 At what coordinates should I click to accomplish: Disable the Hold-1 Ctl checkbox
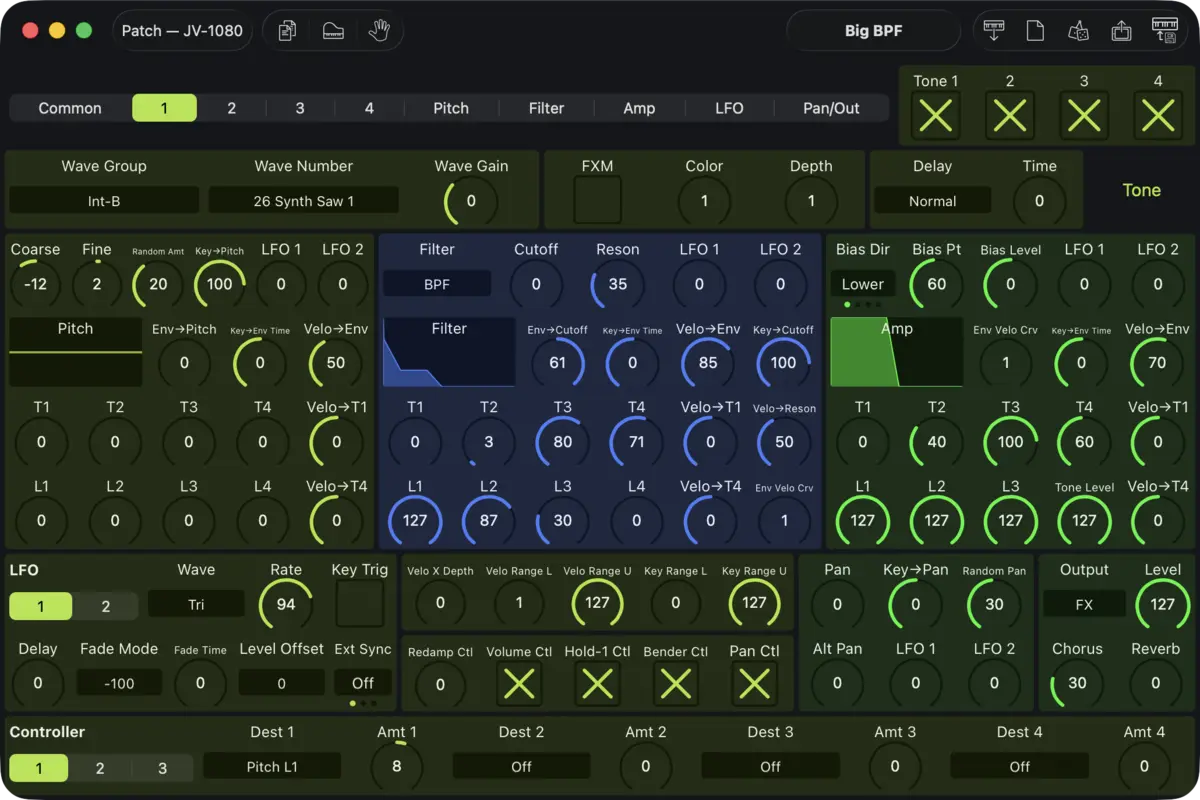[x=597, y=684]
